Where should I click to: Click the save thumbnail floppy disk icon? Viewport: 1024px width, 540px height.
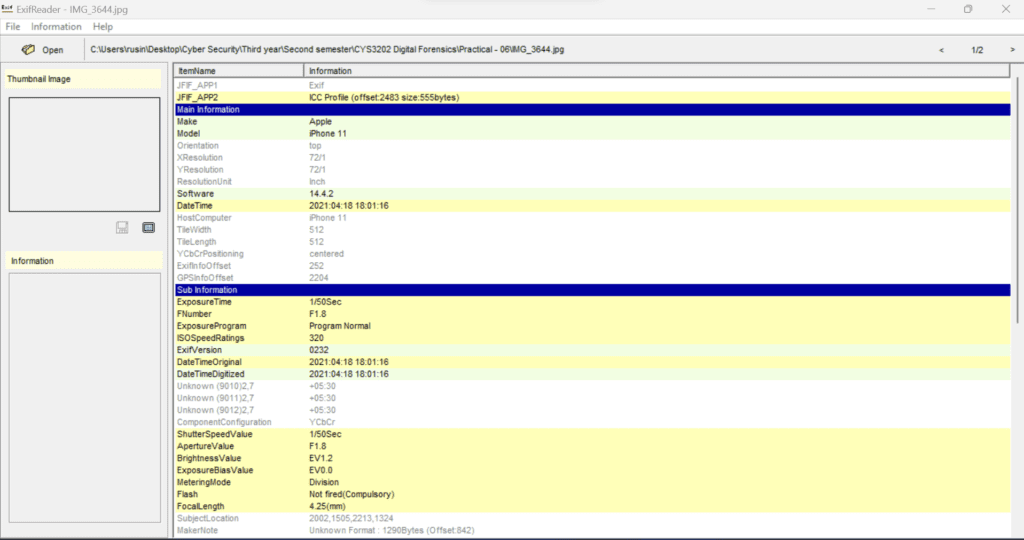tap(122, 228)
